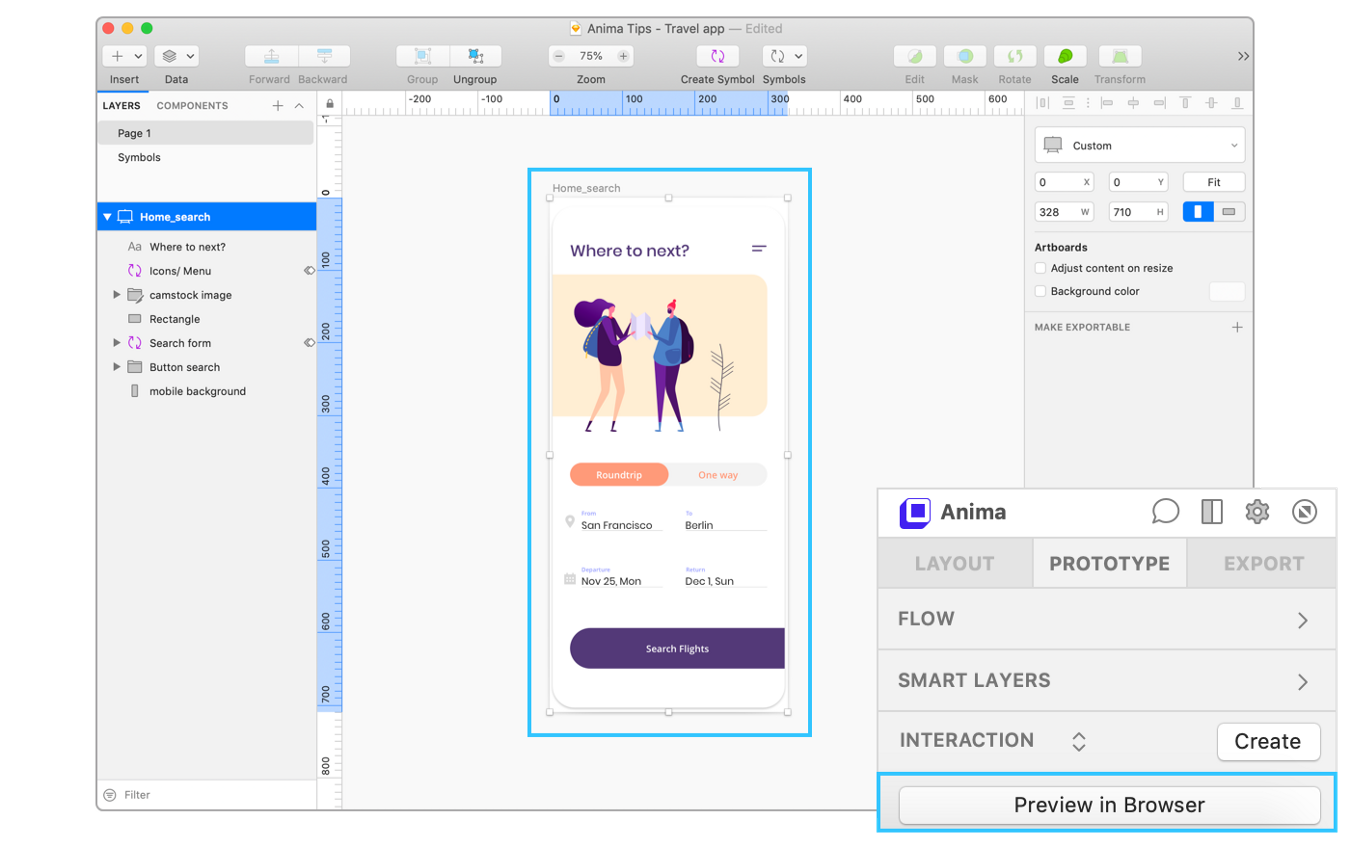The height and width of the screenshot is (845, 1350).
Task: Click zoom in plus button
Action: coord(623,57)
